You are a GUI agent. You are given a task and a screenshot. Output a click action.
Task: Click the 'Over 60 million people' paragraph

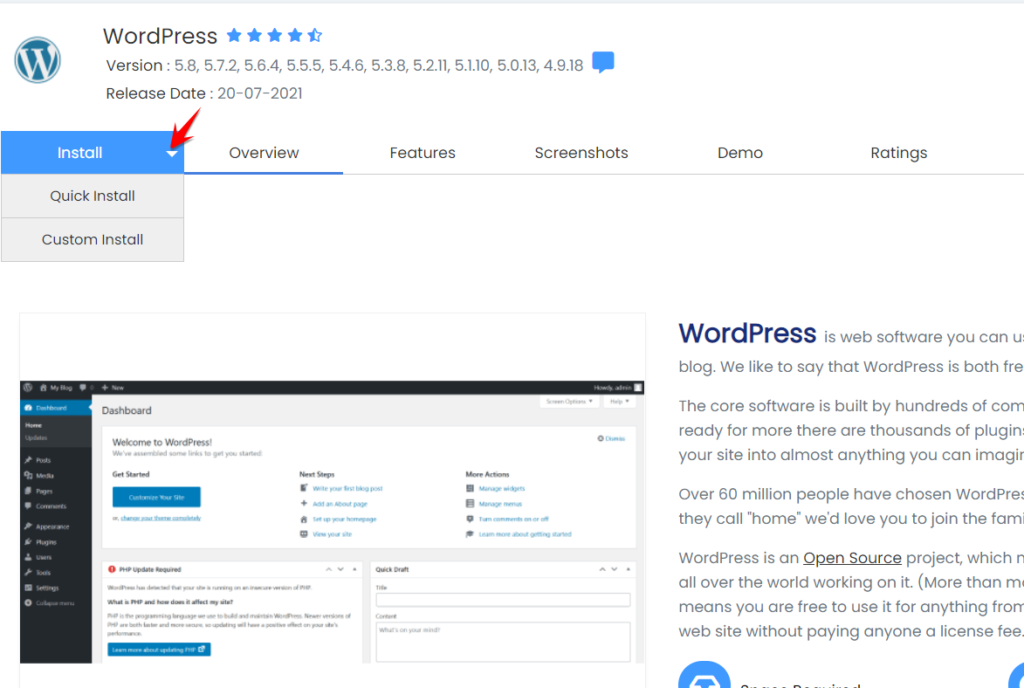coord(851,507)
